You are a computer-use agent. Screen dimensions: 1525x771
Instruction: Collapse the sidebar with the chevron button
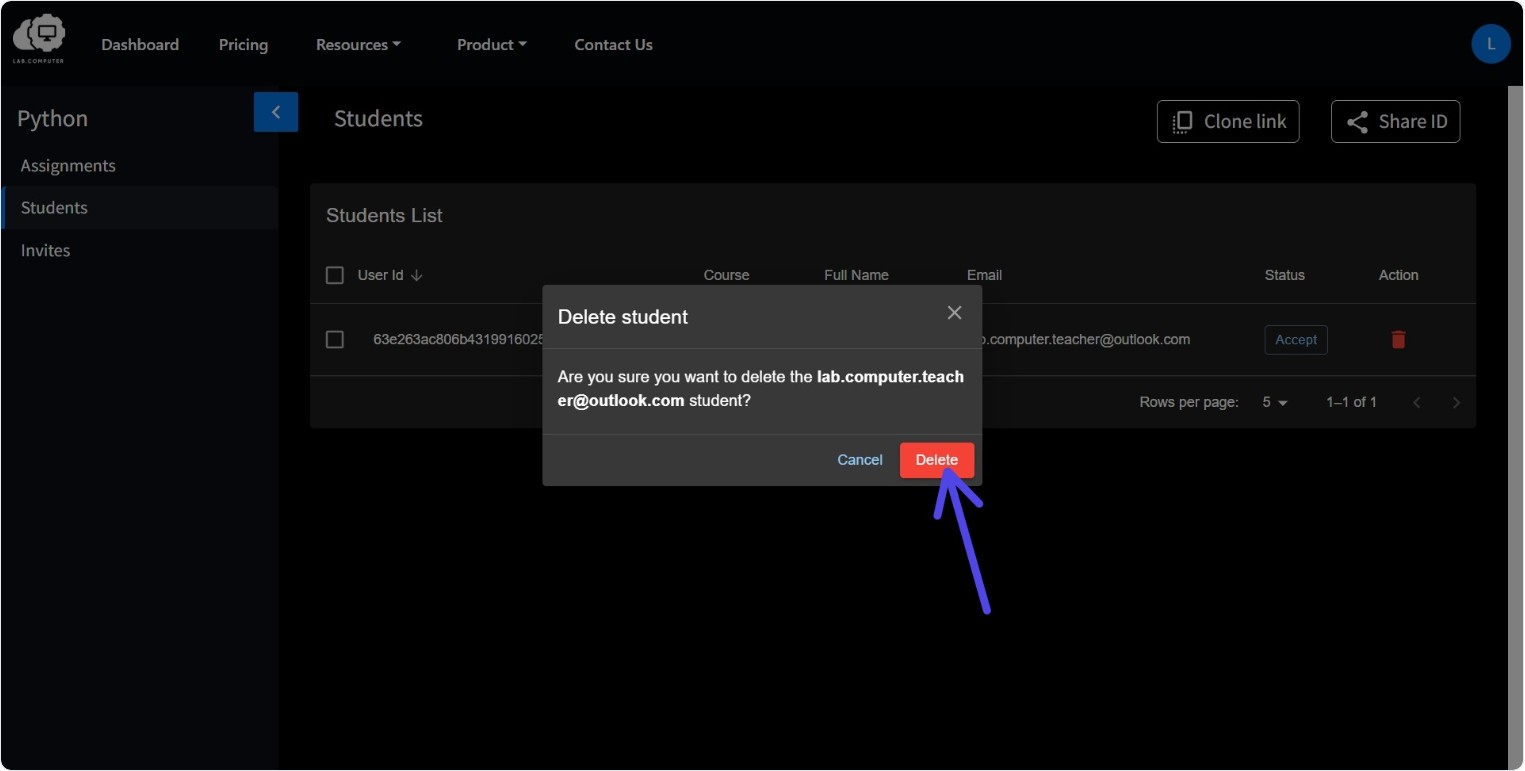coord(276,112)
